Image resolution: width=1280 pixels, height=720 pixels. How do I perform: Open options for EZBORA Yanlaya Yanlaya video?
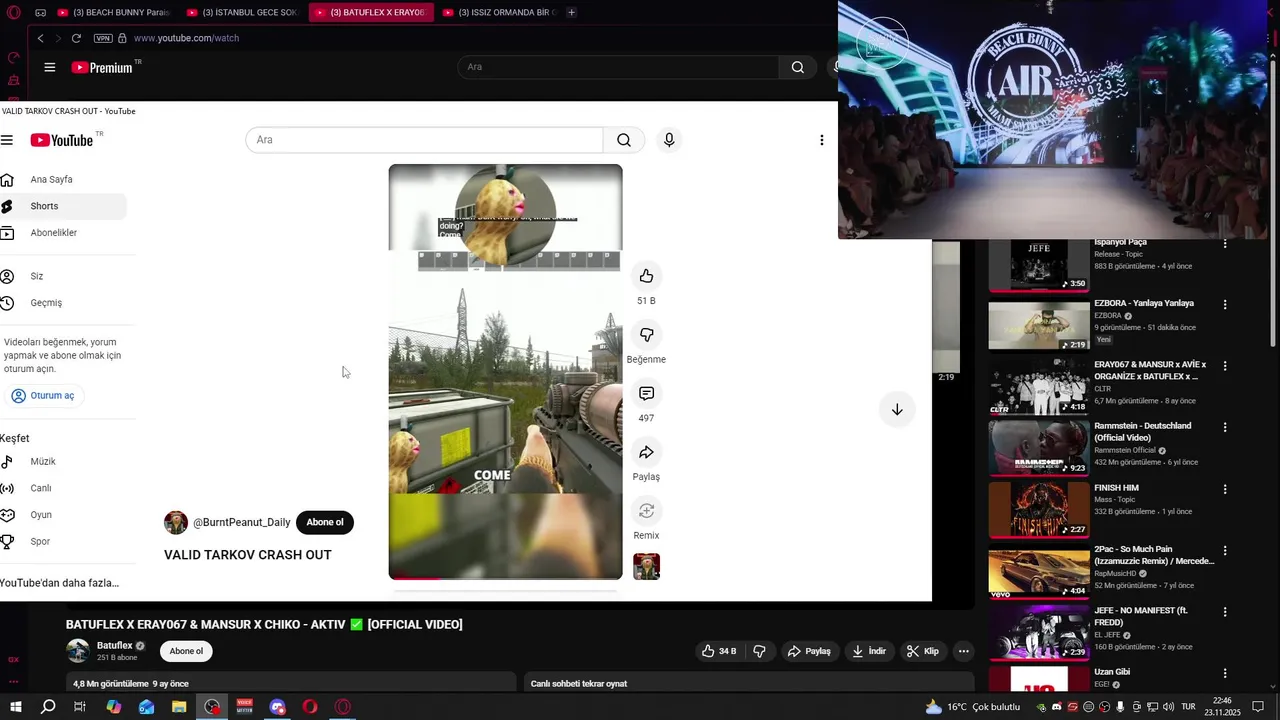[x=1225, y=304]
